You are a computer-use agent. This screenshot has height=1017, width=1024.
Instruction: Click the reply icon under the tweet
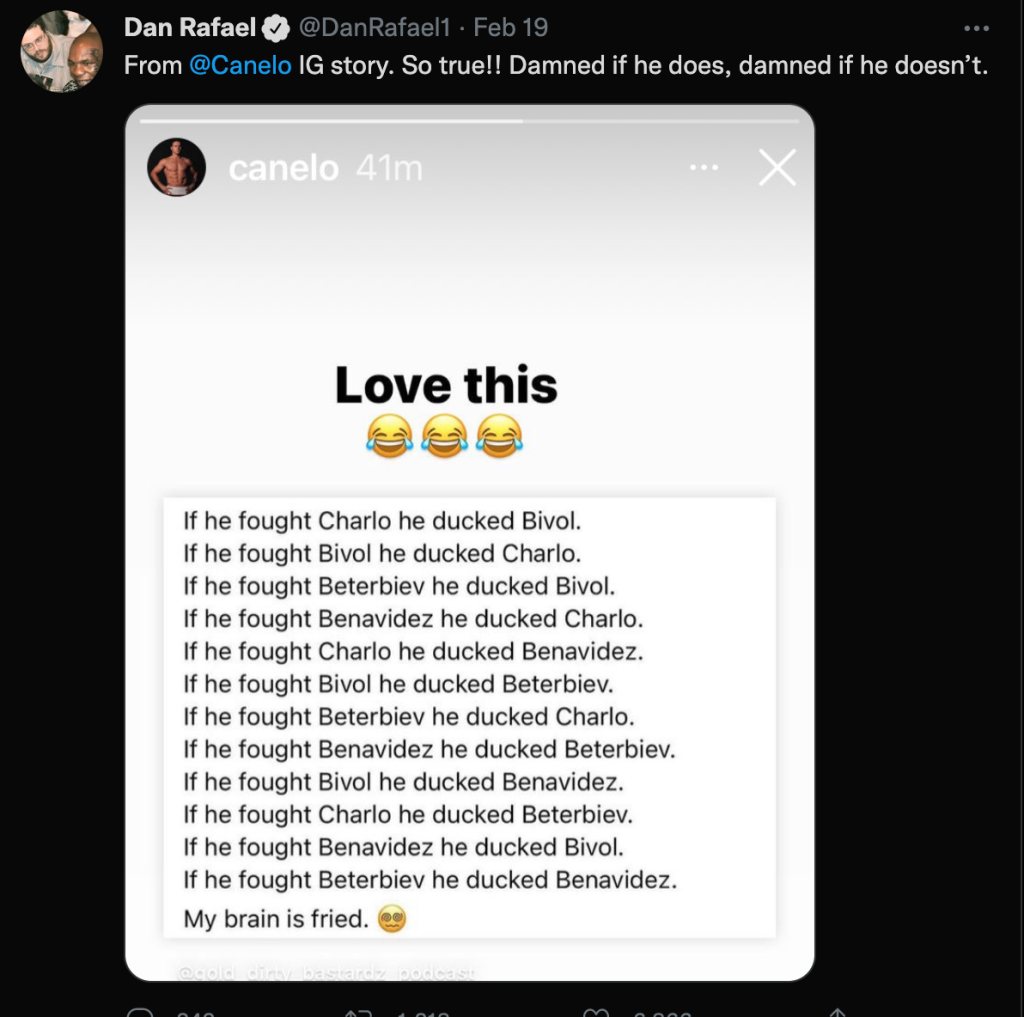click(140, 1012)
